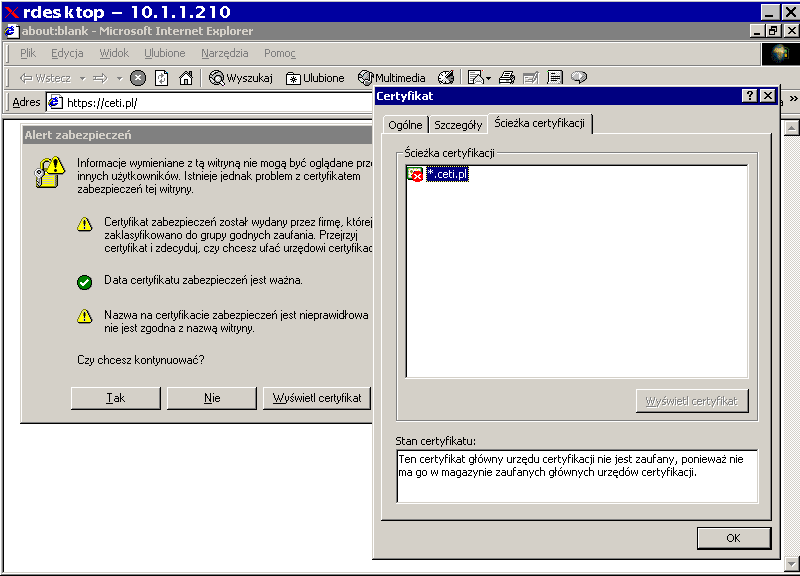The height and width of the screenshot is (576, 800).
Task: Click the text 'Czy chcesz kontynuować?'
Action: pos(141,360)
